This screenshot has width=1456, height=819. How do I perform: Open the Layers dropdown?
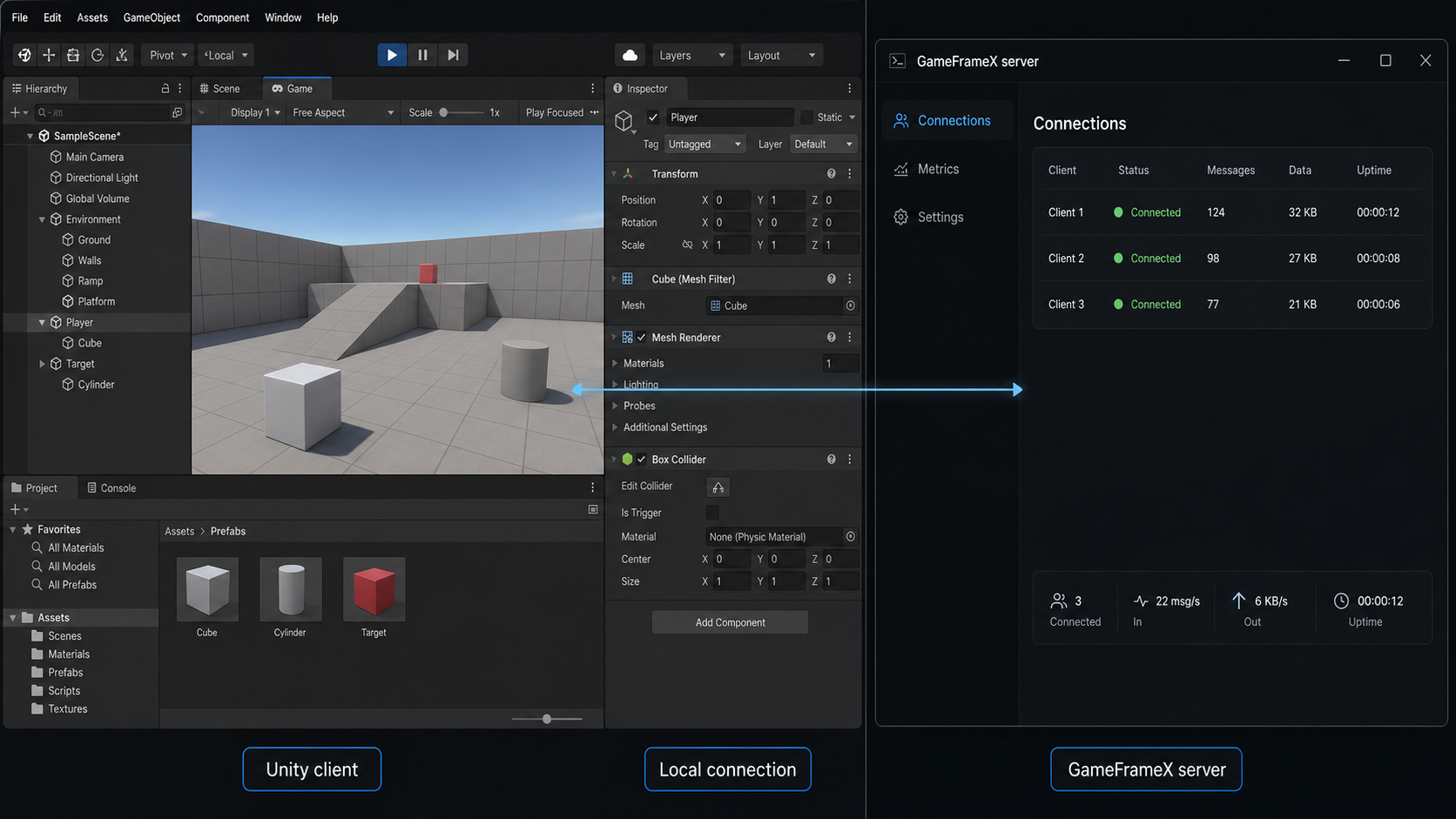click(x=692, y=55)
